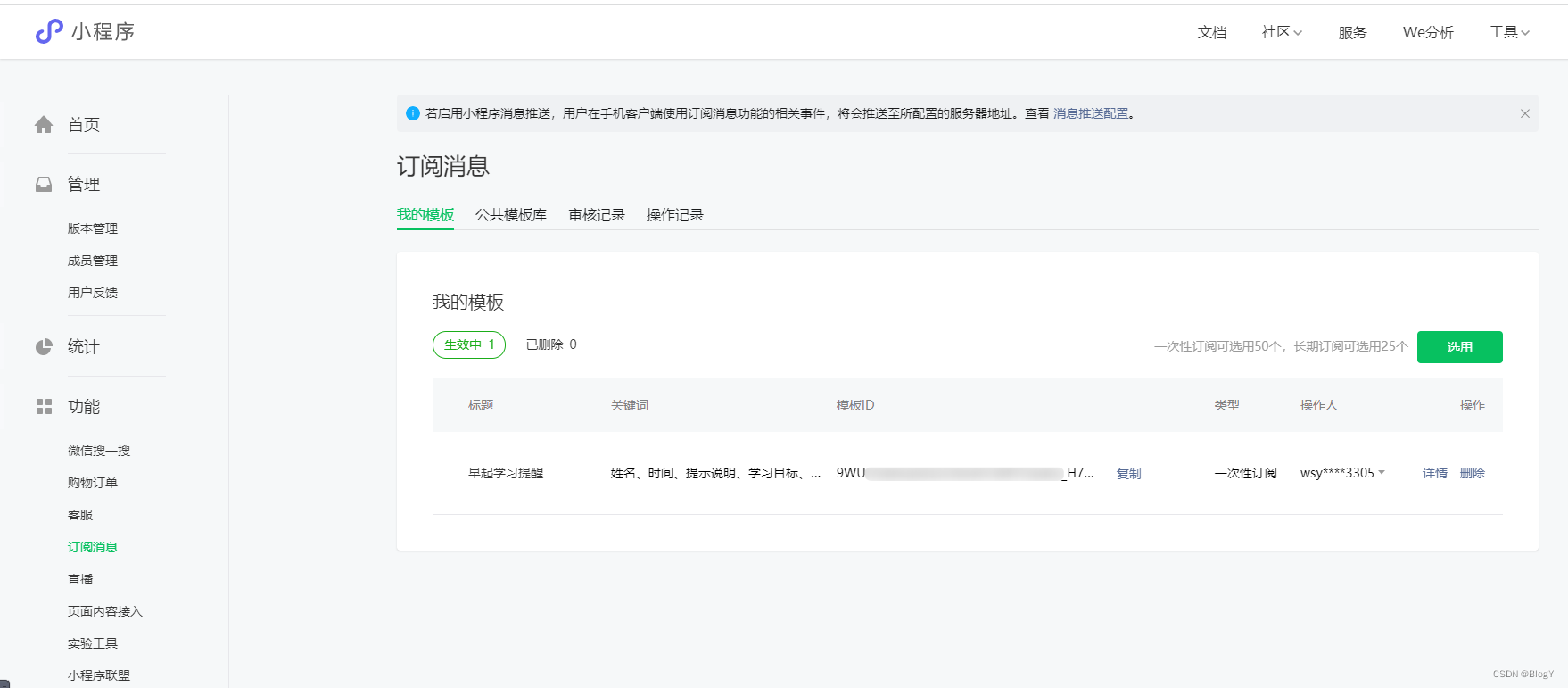Viewport: 1568px width, 688px height.
Task: Expand the 工具 dropdown menu
Action: pos(1509,32)
